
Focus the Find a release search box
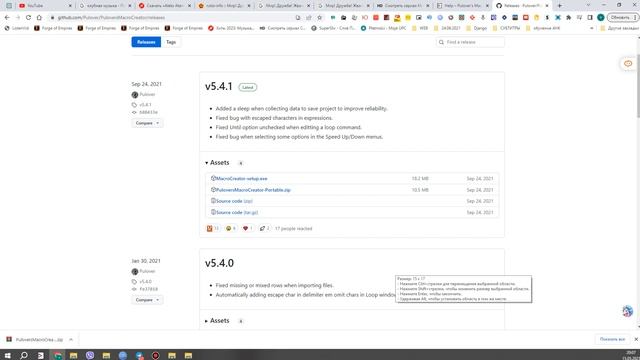pos(470,42)
